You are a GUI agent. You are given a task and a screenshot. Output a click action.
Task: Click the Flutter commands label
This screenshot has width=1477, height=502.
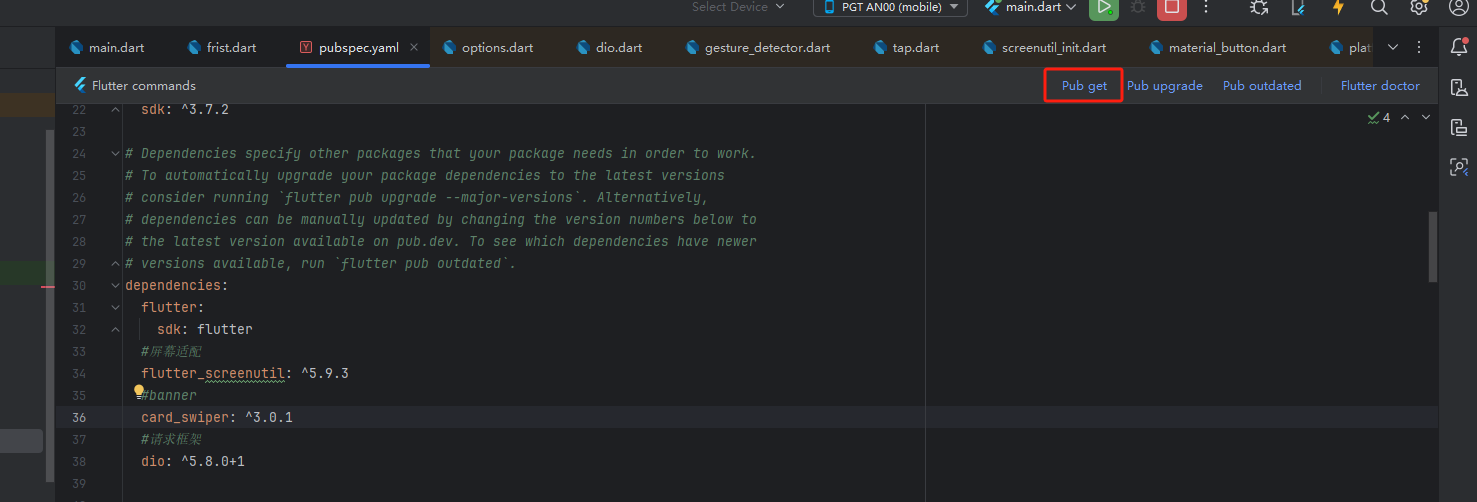coord(144,86)
